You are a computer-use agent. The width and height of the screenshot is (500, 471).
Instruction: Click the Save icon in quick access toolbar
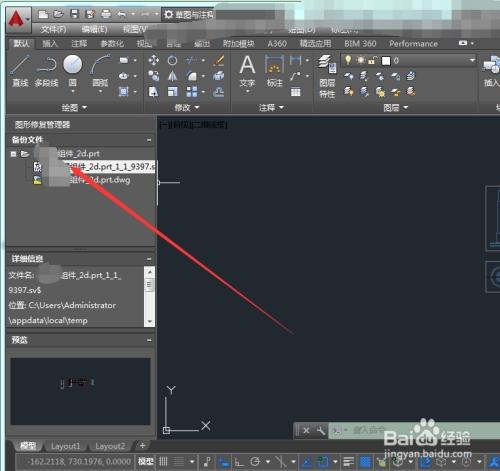[x=74, y=14]
